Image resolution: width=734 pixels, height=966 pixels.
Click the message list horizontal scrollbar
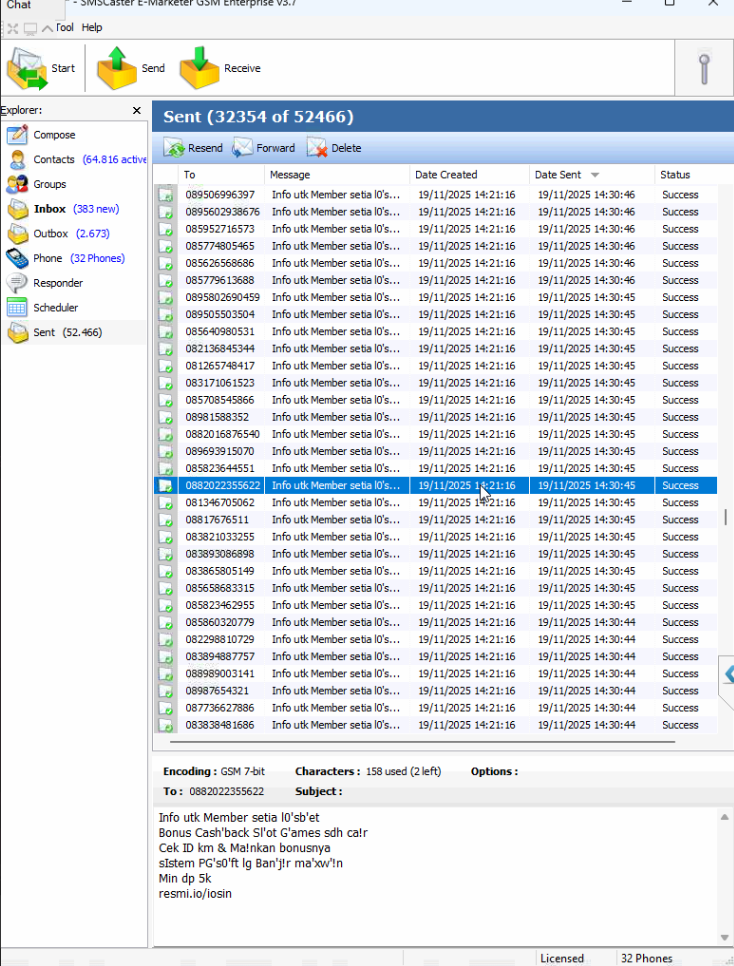(422, 742)
